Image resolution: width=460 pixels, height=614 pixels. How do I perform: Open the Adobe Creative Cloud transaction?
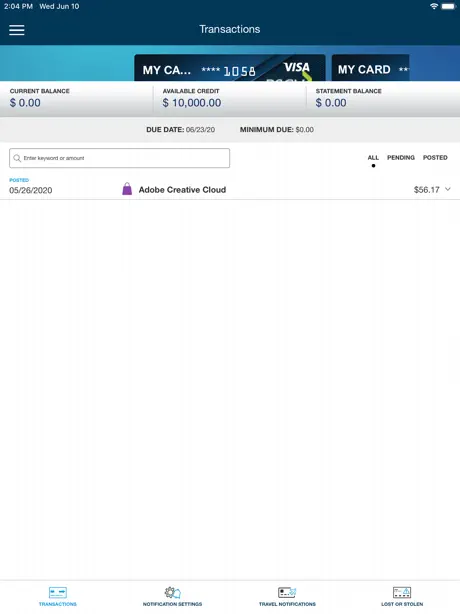tap(230, 190)
